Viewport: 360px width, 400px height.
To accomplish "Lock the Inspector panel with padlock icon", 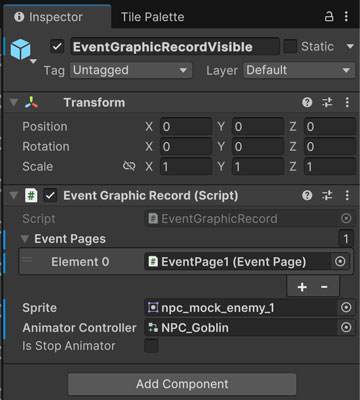I will point(329,16).
